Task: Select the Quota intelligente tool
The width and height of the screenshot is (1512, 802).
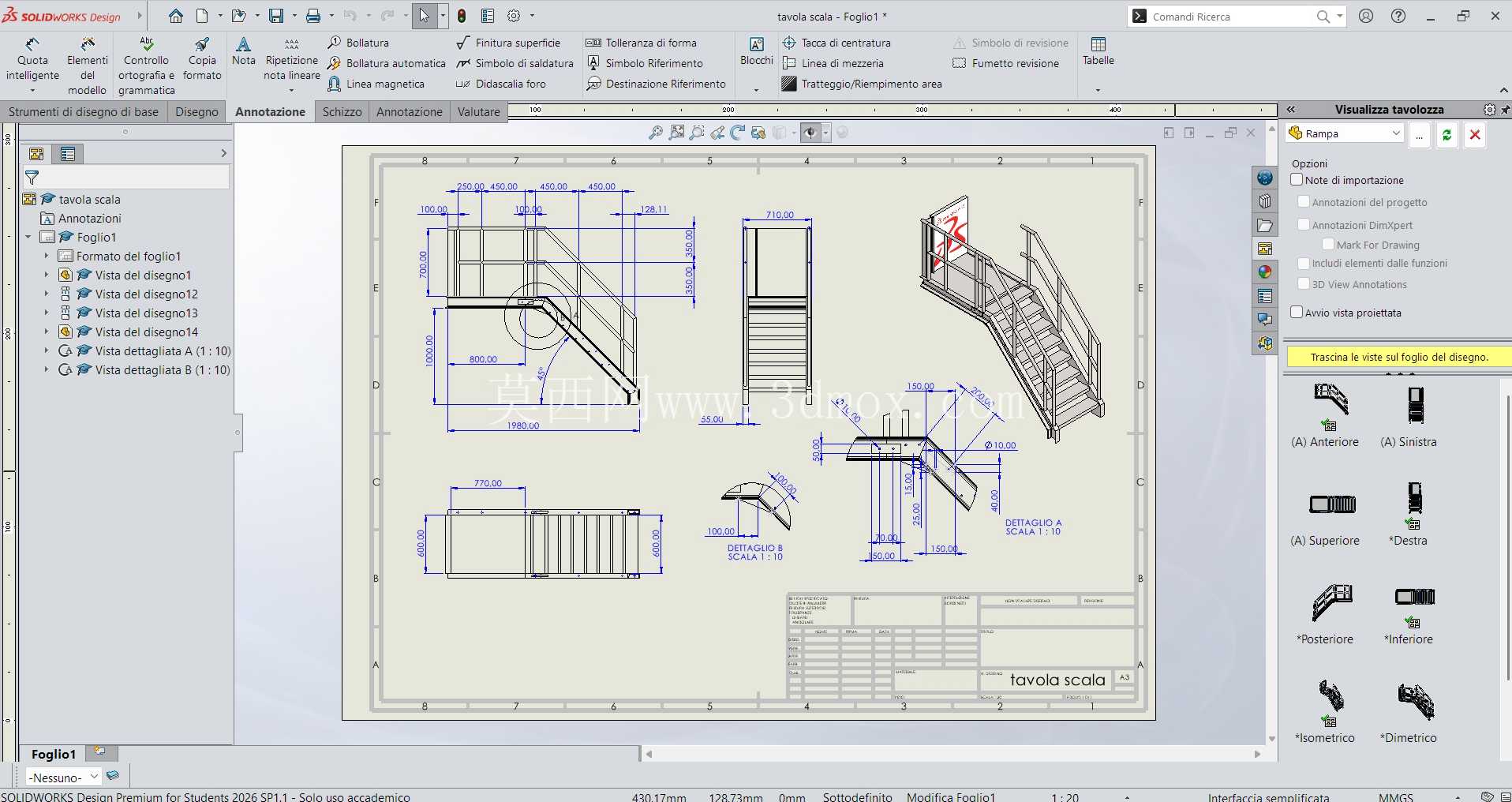Action: tap(32, 60)
